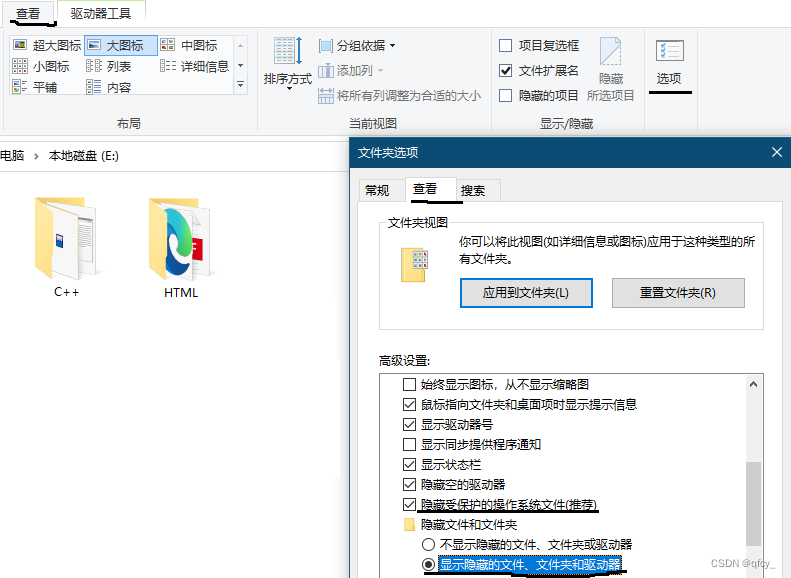Open Add columns (添加列) dropdown
Screen dimensions: 791x578
point(351,71)
